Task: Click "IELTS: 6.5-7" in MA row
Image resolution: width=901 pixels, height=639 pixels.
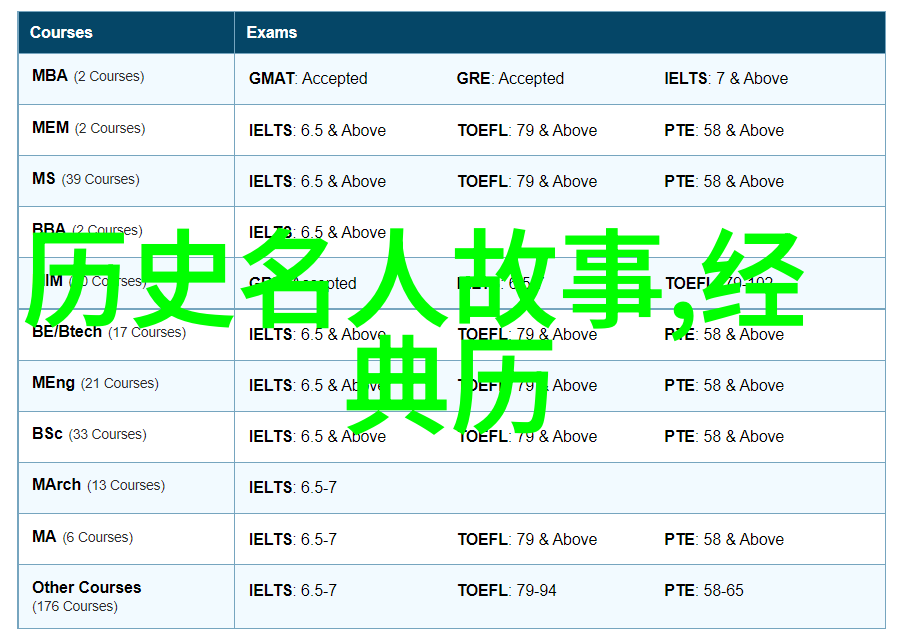Action: pyautogui.click(x=292, y=540)
